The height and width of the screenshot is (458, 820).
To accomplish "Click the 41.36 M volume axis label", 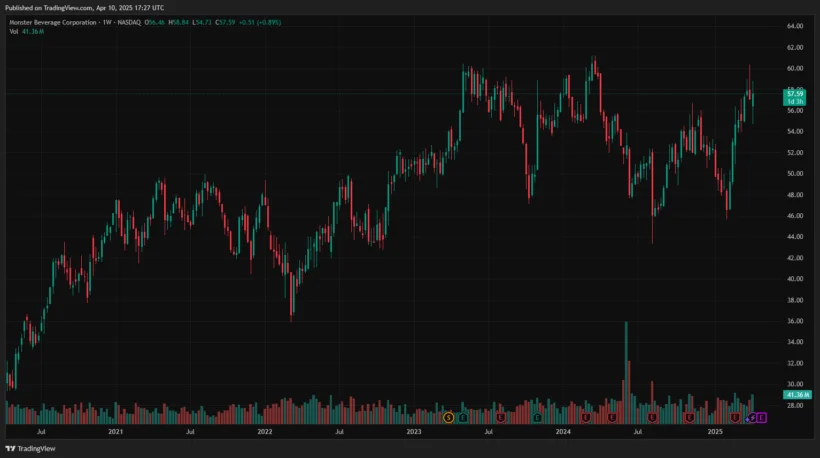I will [798, 395].
